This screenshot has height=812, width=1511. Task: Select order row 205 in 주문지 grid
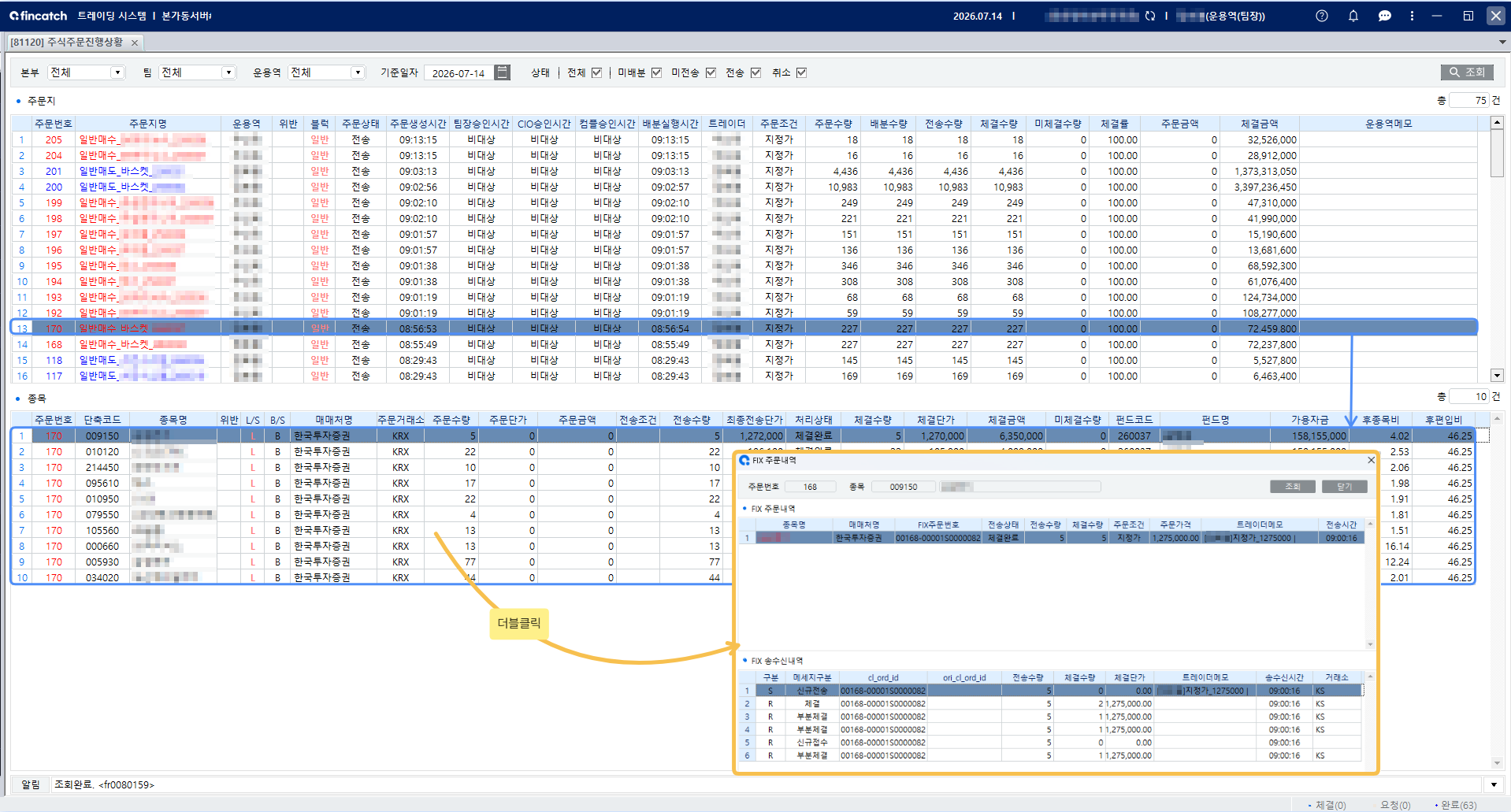click(x=744, y=139)
